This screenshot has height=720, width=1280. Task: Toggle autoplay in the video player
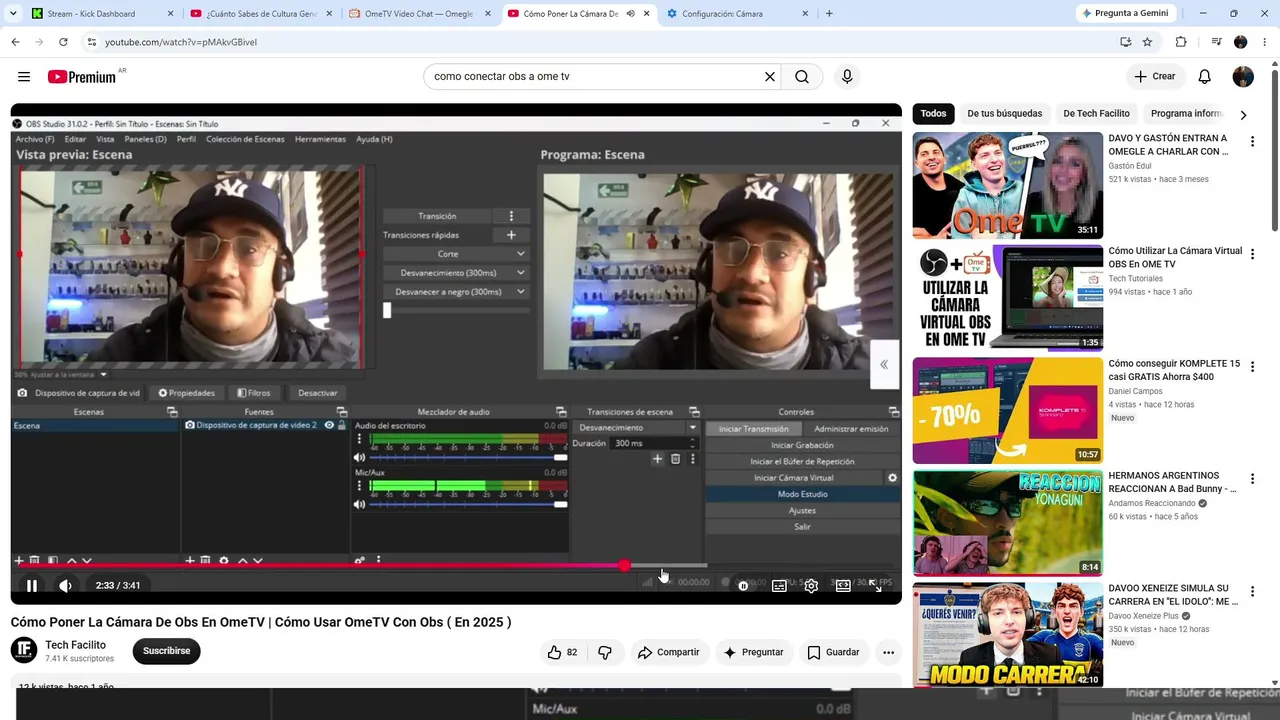743,586
